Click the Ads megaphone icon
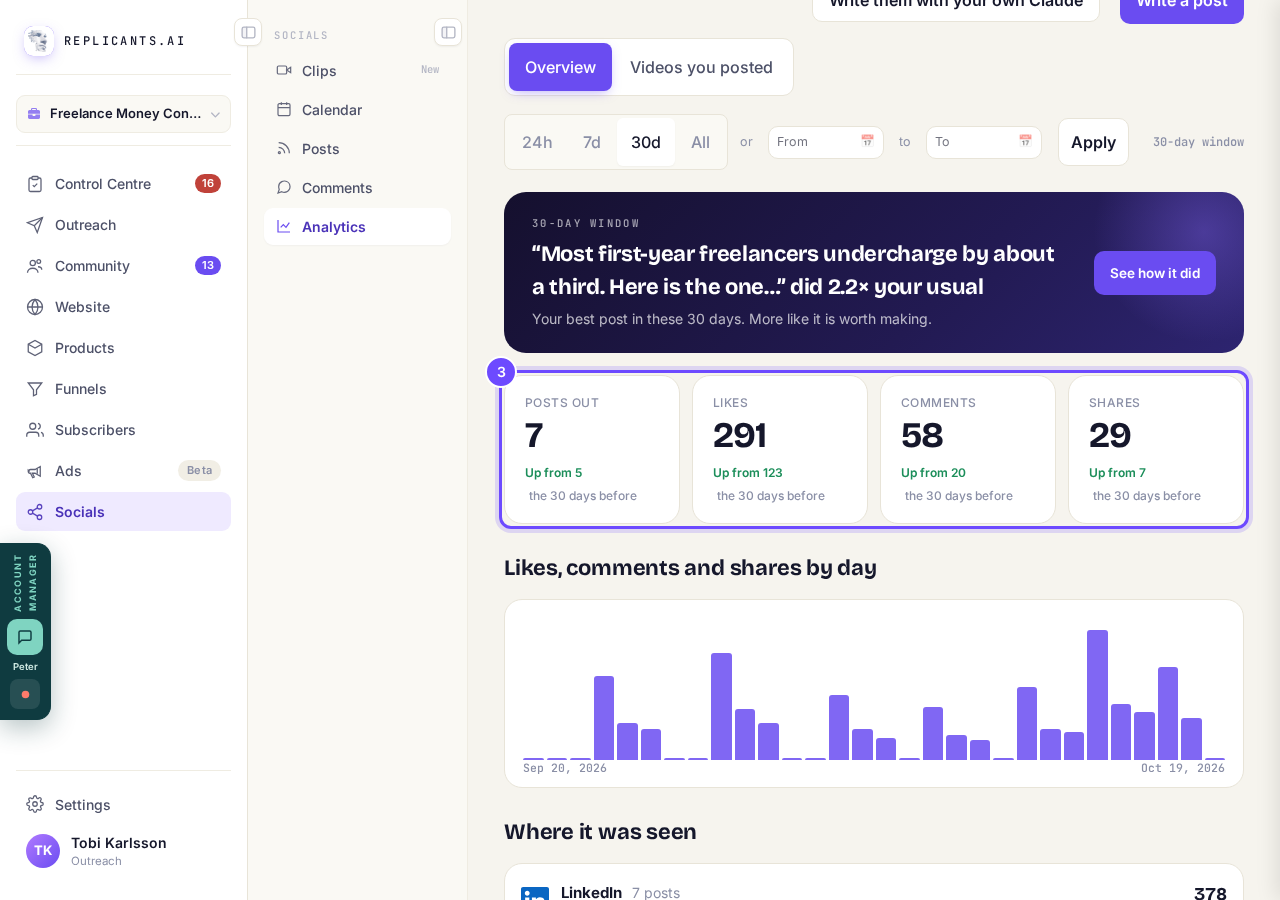 point(35,471)
